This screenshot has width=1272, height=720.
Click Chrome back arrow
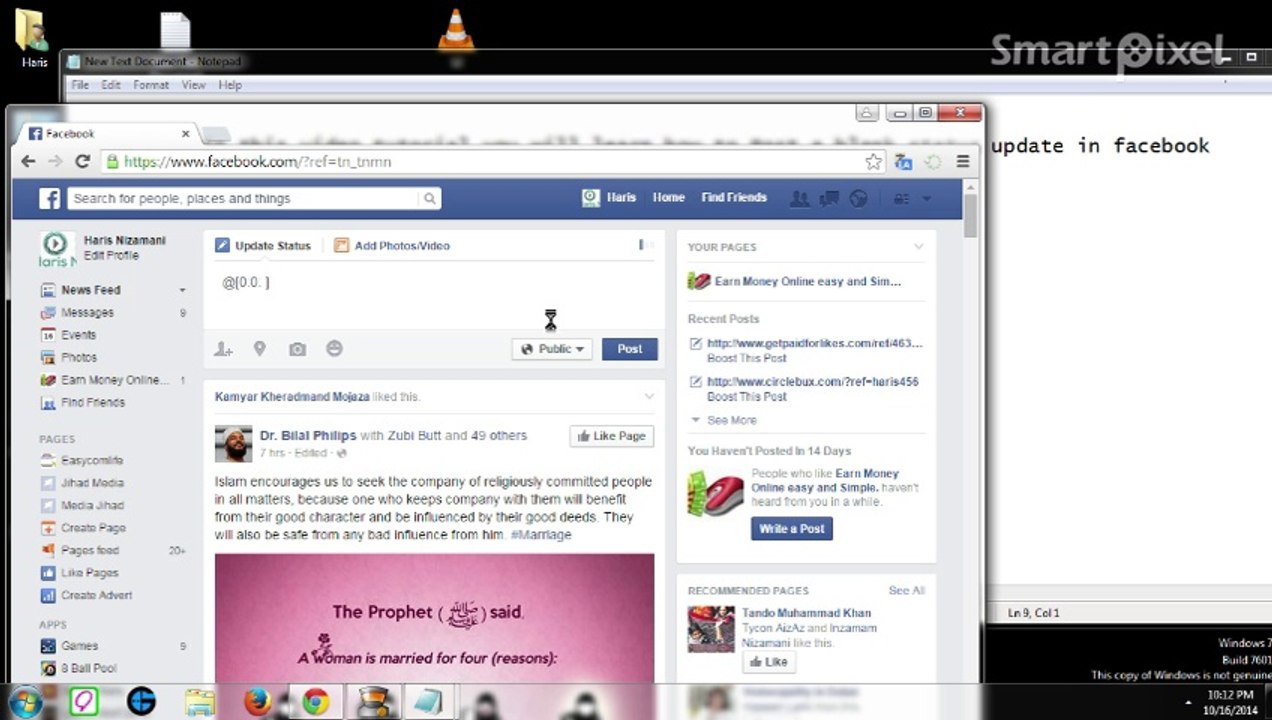tap(28, 161)
